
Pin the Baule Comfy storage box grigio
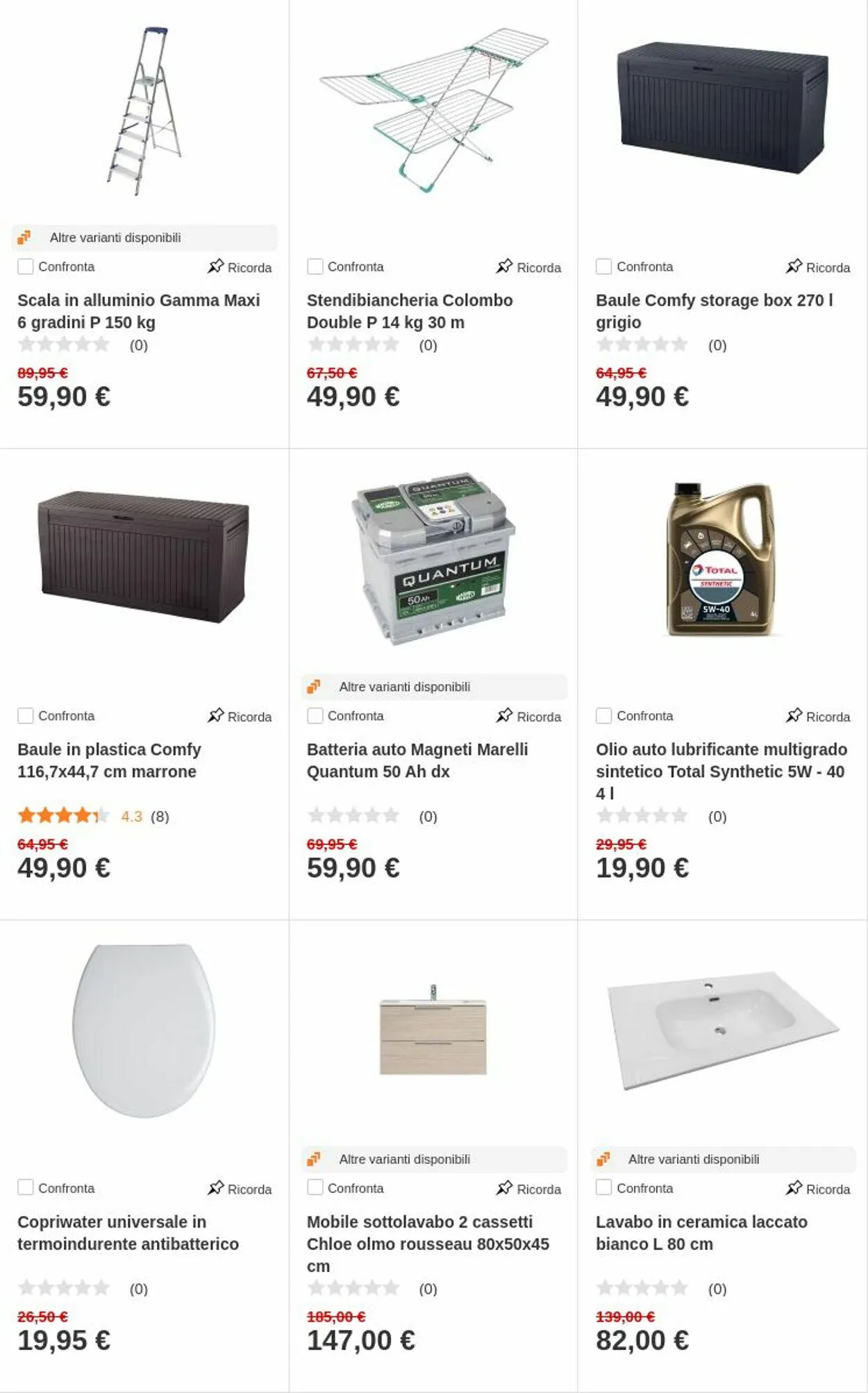click(817, 267)
